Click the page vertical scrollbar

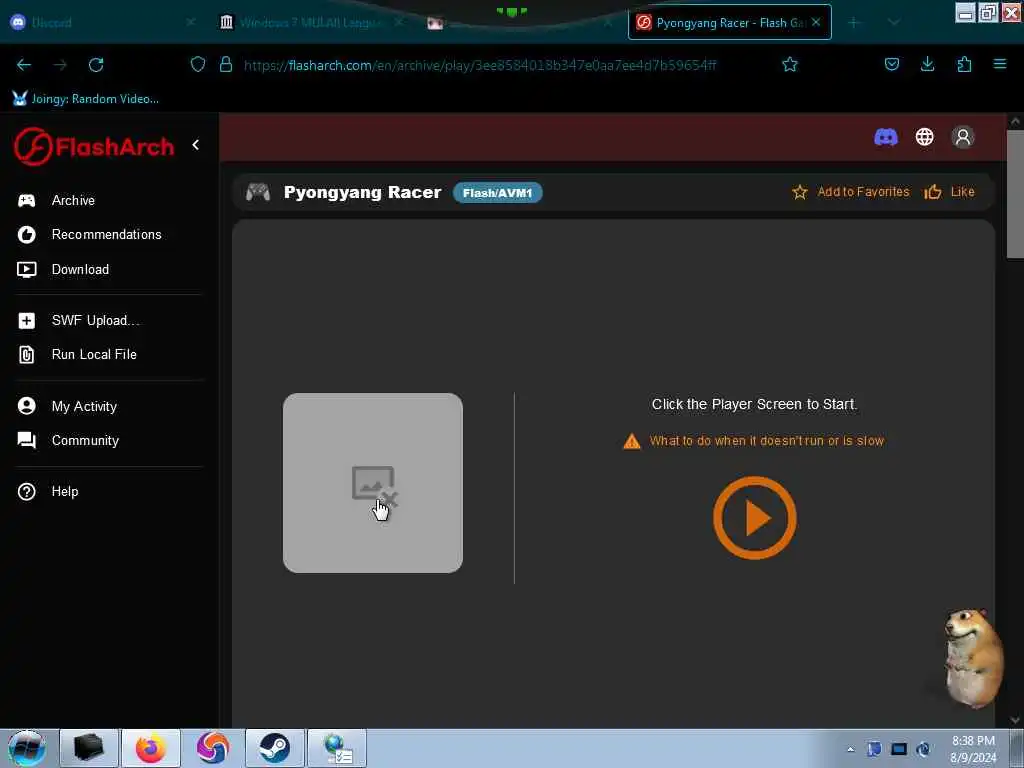pyautogui.click(x=1015, y=193)
